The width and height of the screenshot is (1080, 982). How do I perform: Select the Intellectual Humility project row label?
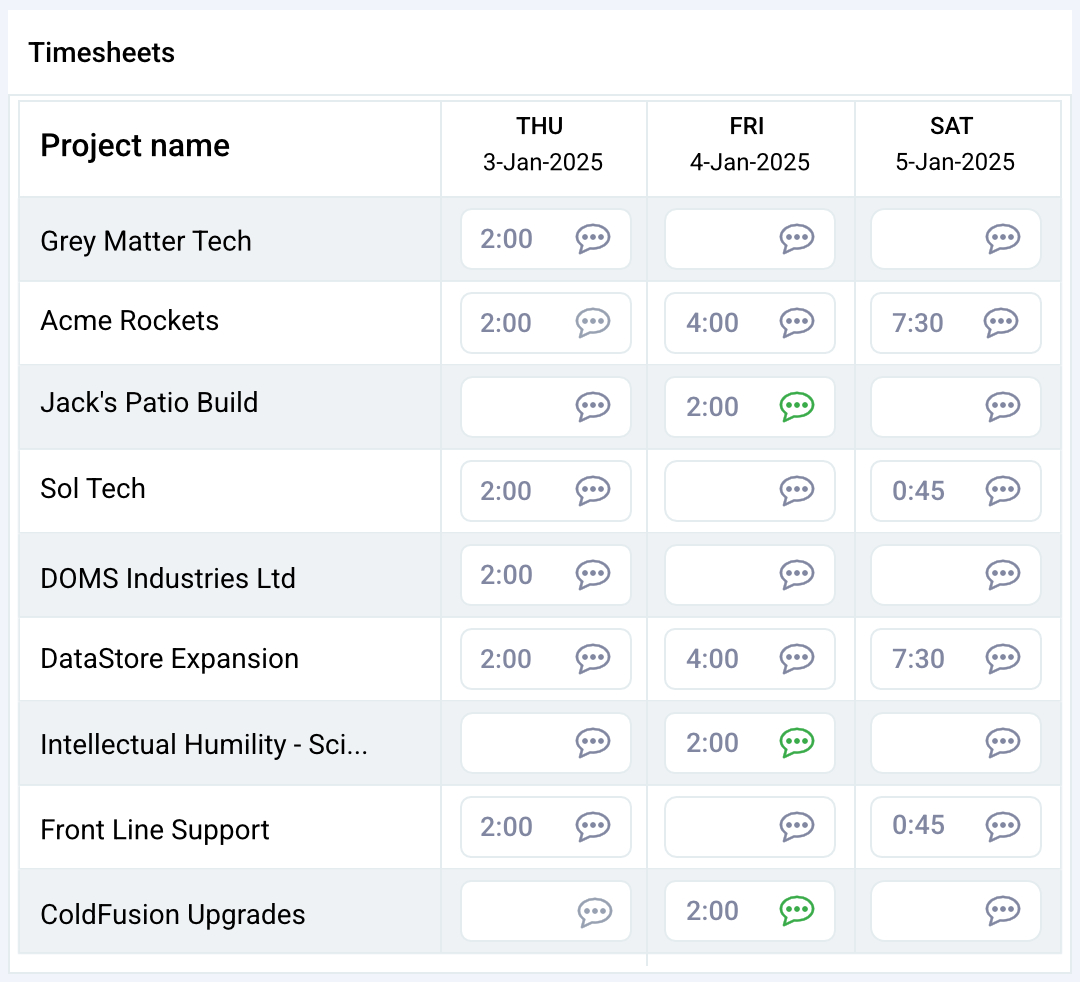pyautogui.click(x=204, y=745)
